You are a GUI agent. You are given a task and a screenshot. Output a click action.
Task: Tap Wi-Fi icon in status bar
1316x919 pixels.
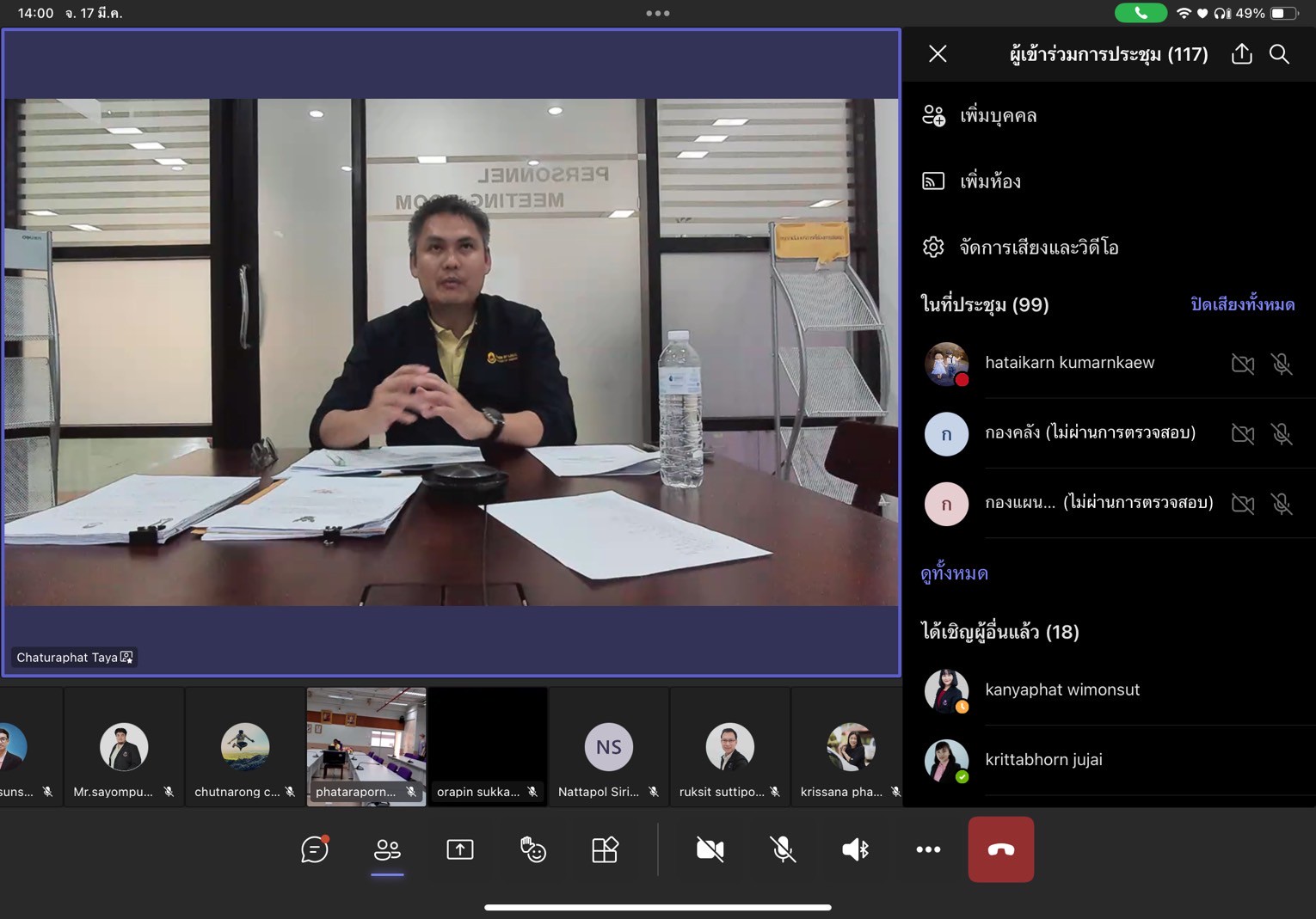[1184, 13]
